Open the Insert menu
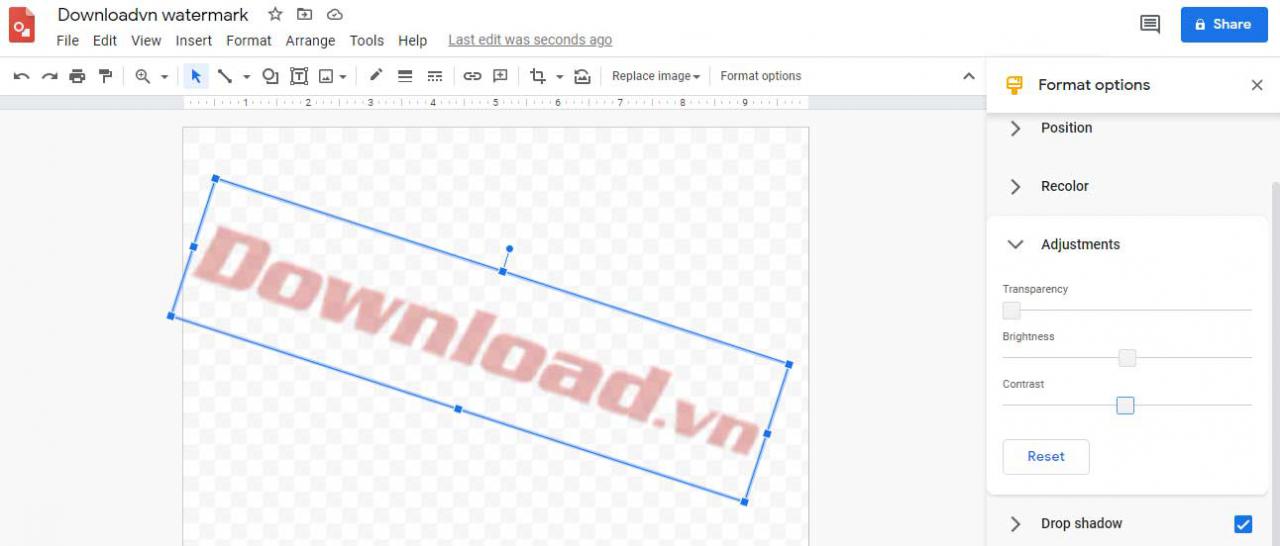This screenshot has width=1280, height=546. (194, 41)
